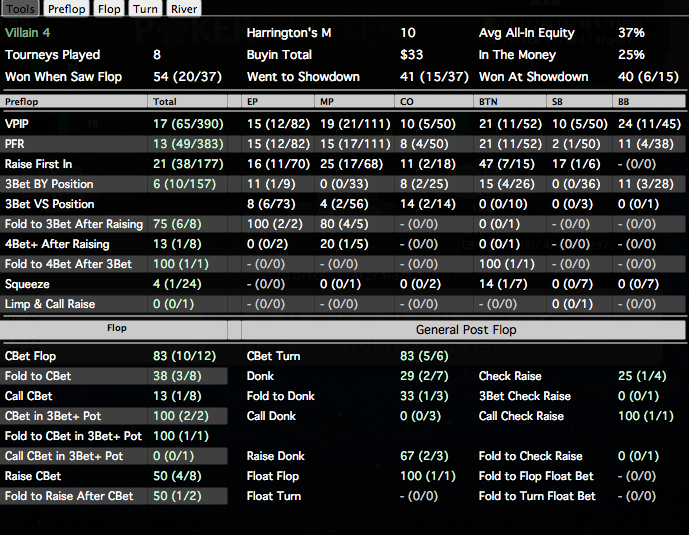Select the MP position column header
Image resolution: width=689 pixels, height=535 pixels.
pos(354,101)
